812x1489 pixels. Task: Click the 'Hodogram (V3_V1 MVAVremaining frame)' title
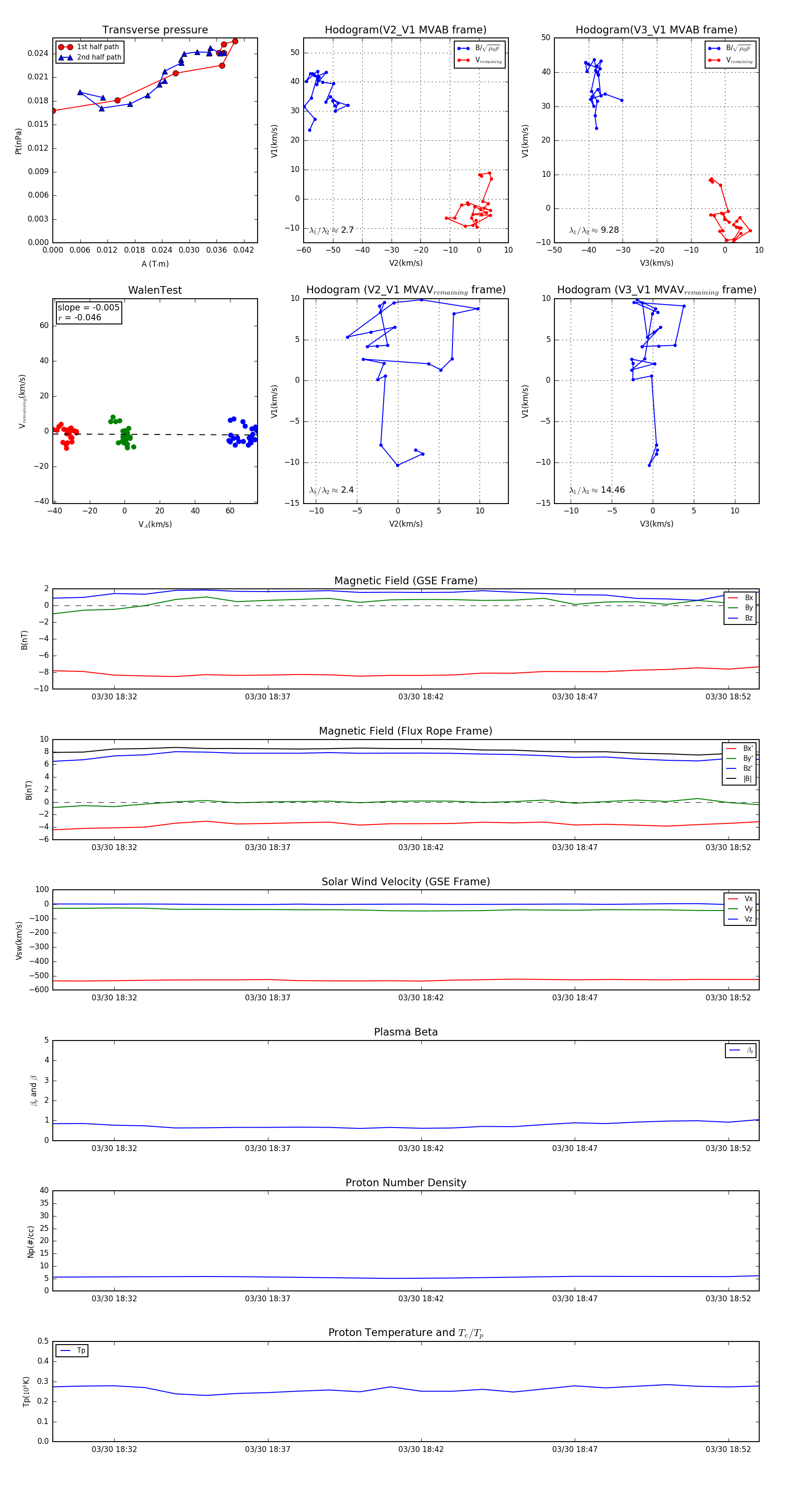(656, 290)
